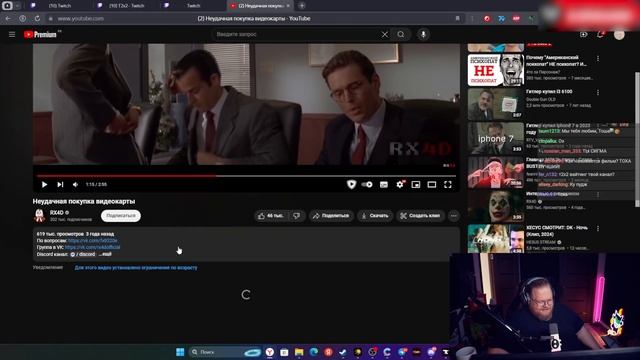
Task: Open Microsoft Edge from the taskbar
Action: click(x=314, y=352)
